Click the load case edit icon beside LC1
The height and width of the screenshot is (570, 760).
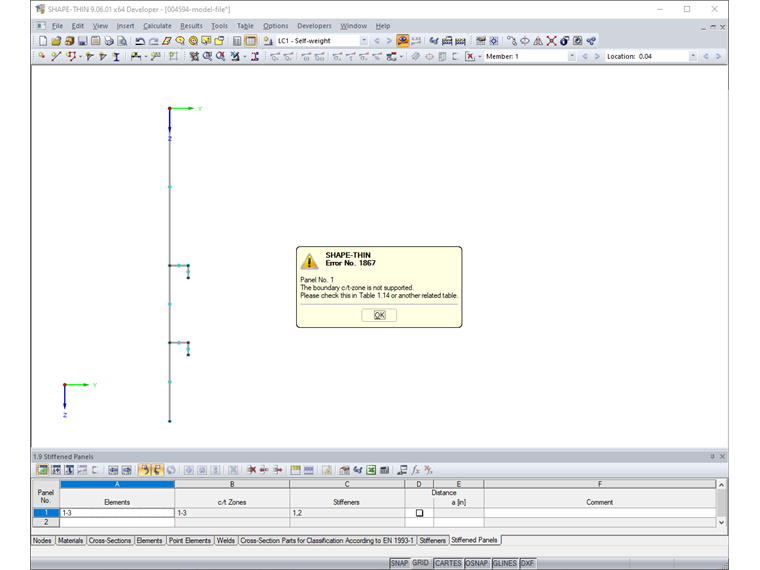[268, 41]
